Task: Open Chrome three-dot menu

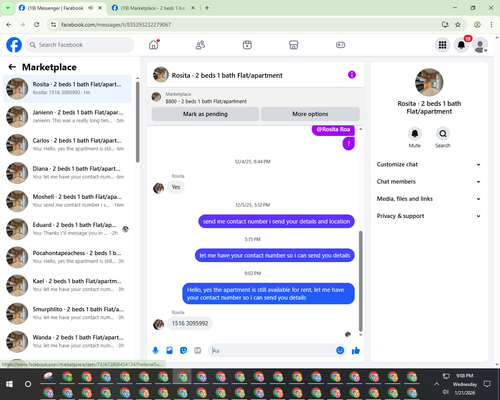Action: [491, 24]
